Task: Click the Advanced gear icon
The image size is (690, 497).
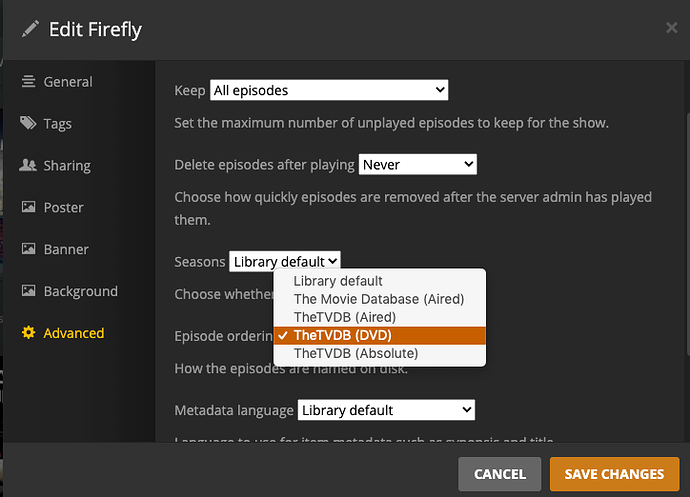Action: [x=29, y=332]
